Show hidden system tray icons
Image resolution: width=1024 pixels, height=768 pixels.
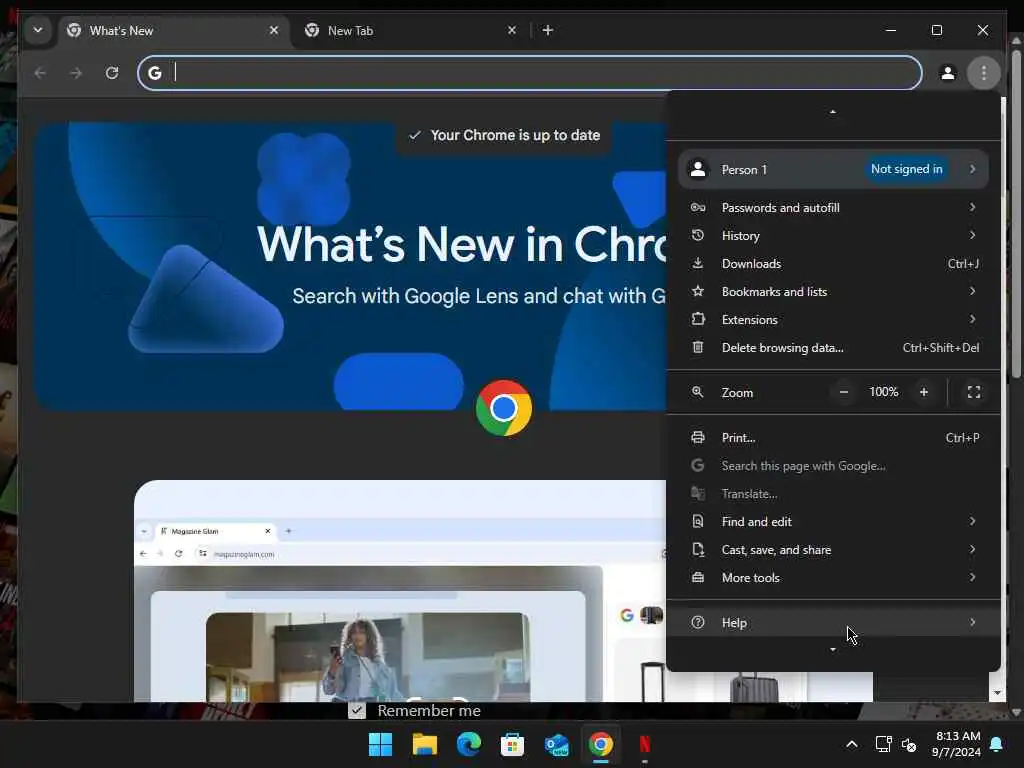point(852,744)
